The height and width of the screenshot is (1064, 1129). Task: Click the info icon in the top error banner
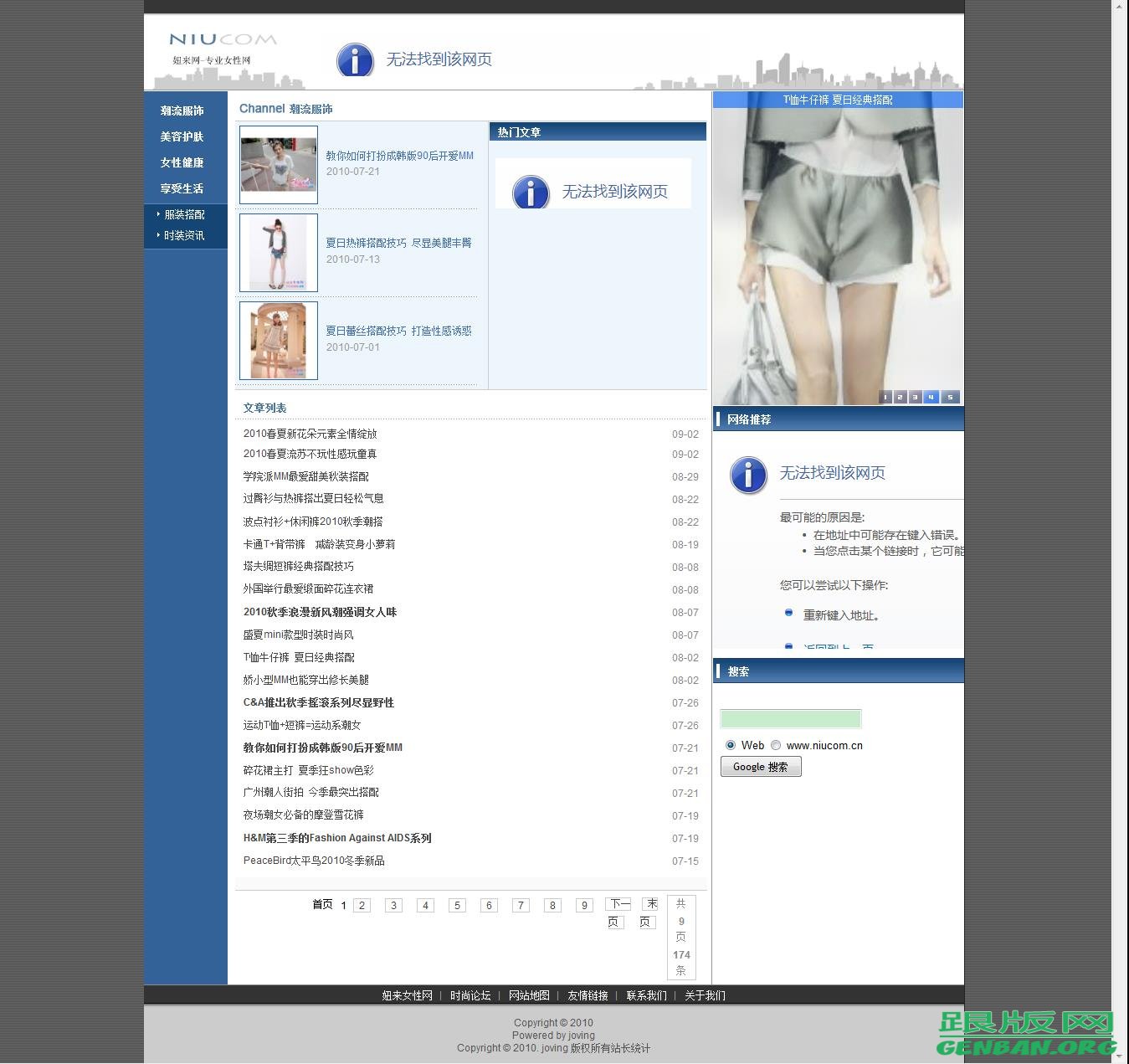point(355,59)
